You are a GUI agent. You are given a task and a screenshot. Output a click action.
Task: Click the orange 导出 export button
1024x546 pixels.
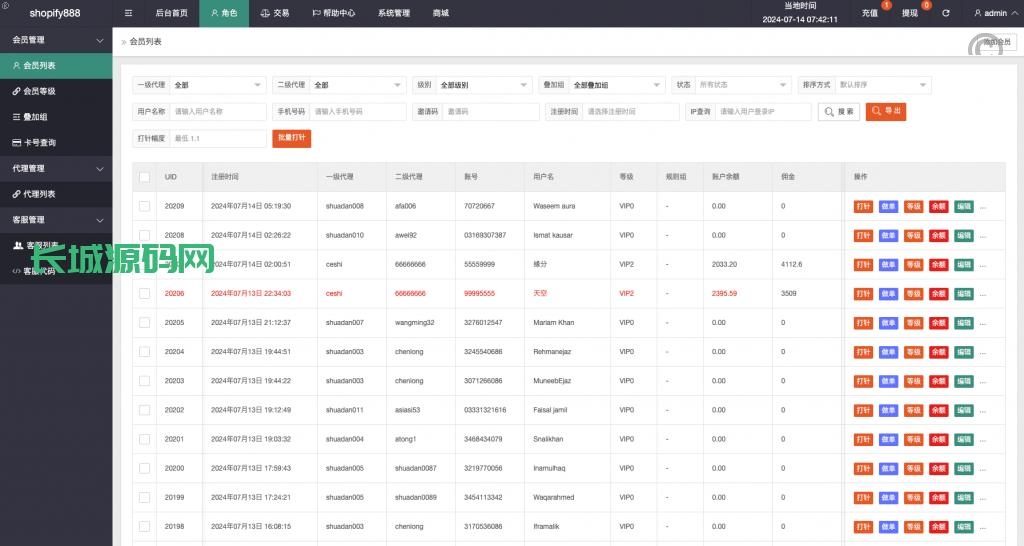(886, 112)
